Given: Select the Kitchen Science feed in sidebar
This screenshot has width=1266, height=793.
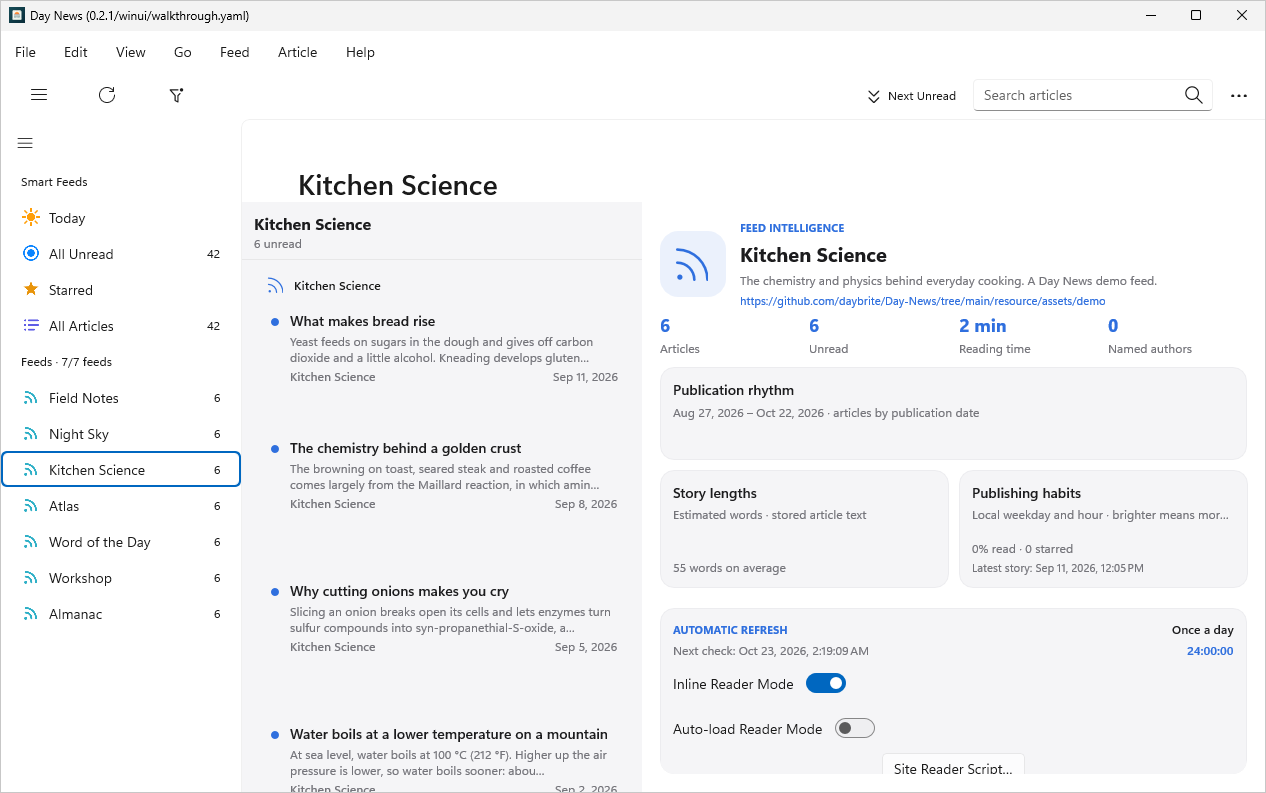Looking at the screenshot, I should coord(121,470).
